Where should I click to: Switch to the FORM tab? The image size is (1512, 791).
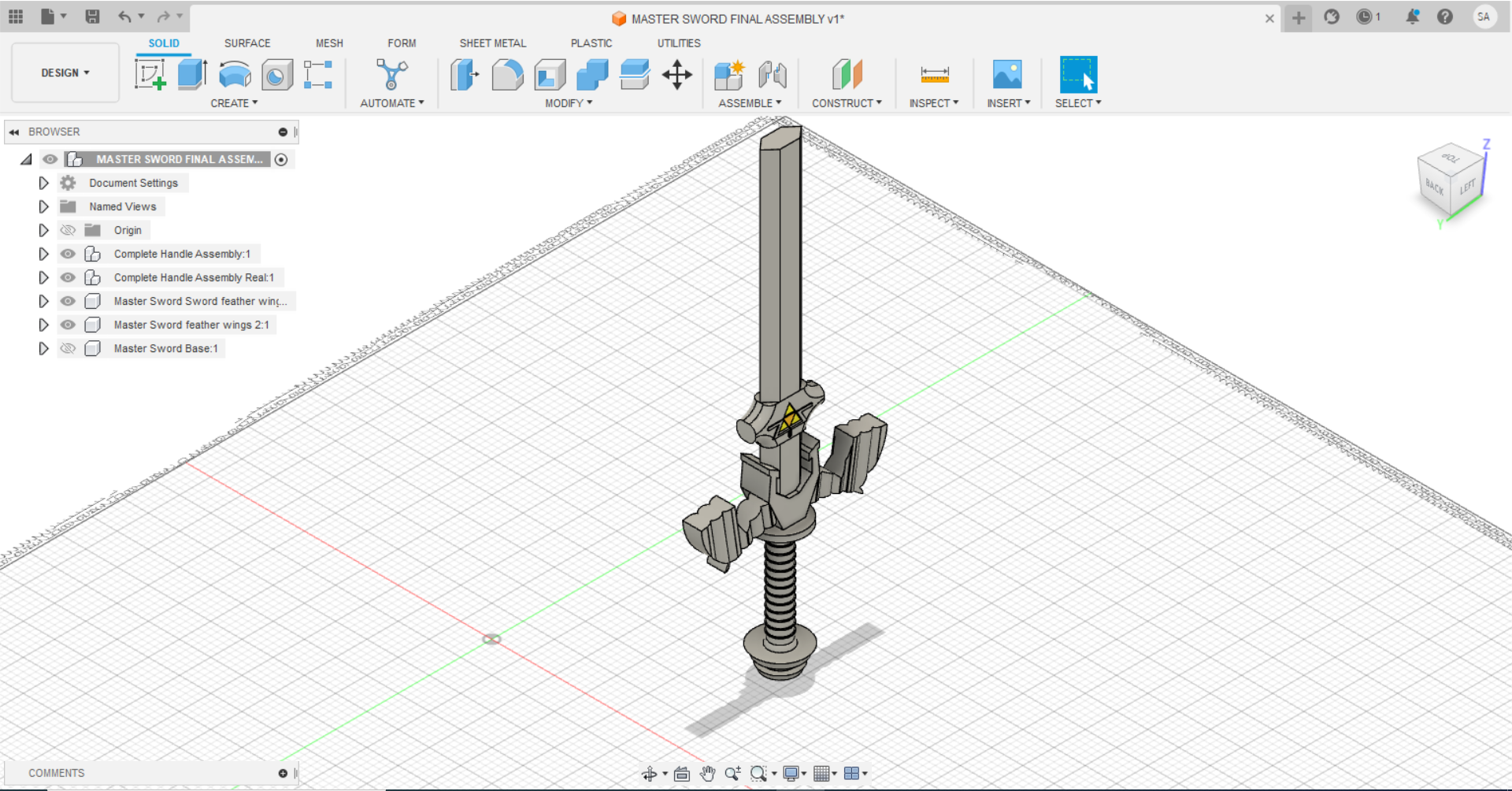click(x=402, y=43)
